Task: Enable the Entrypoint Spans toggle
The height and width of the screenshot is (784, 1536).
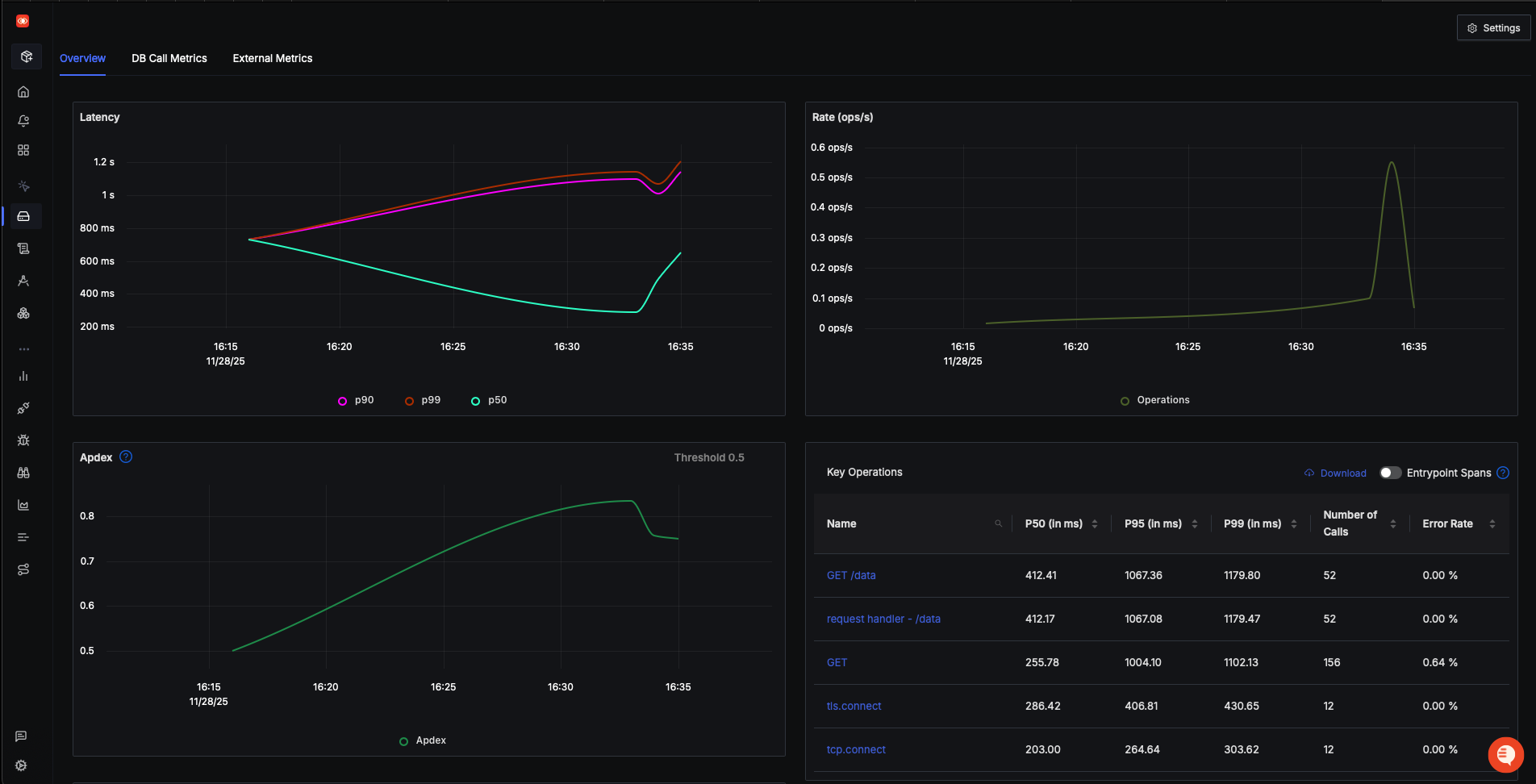Action: point(1390,473)
